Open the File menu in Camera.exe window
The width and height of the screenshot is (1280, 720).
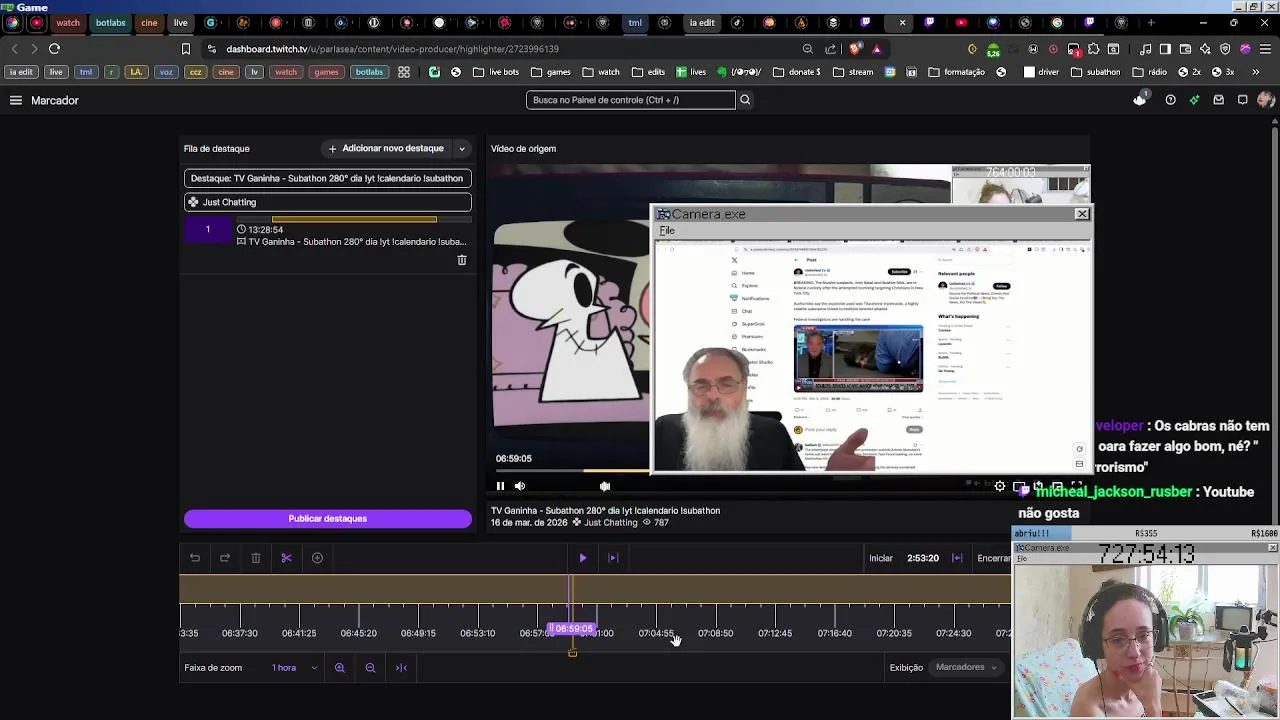(667, 231)
